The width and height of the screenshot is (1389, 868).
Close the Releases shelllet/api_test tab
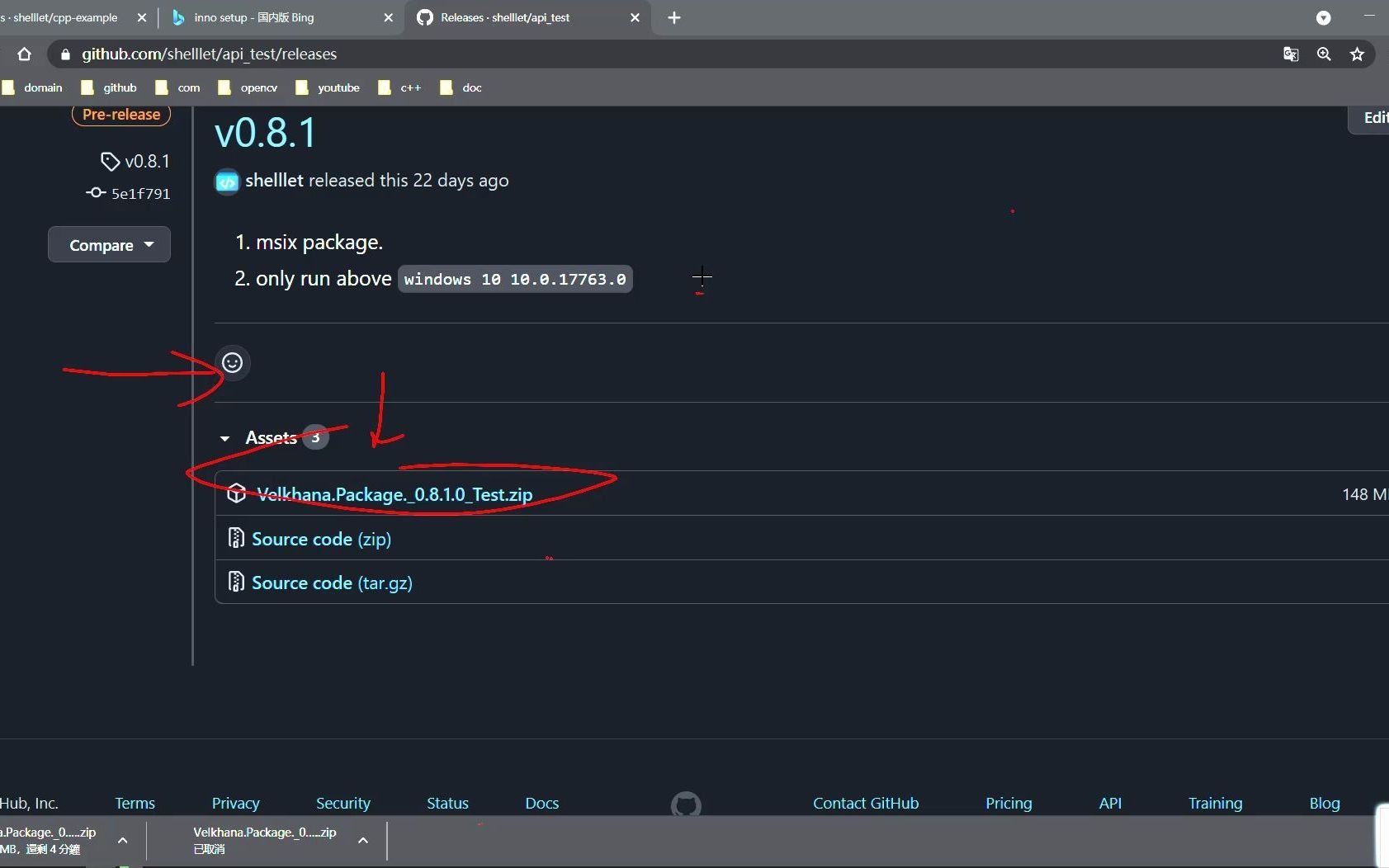[x=635, y=17]
